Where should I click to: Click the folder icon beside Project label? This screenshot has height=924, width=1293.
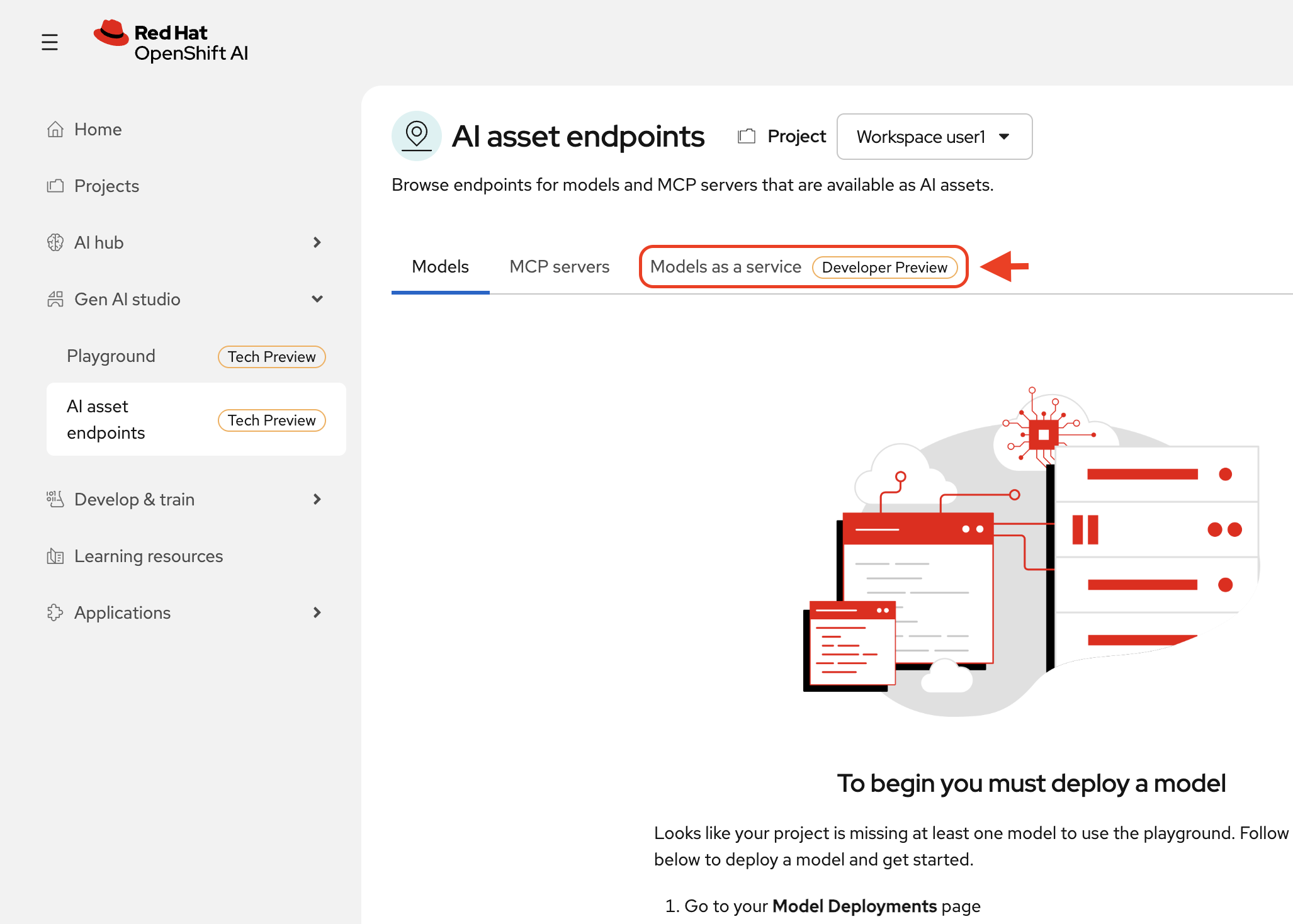pos(747,136)
